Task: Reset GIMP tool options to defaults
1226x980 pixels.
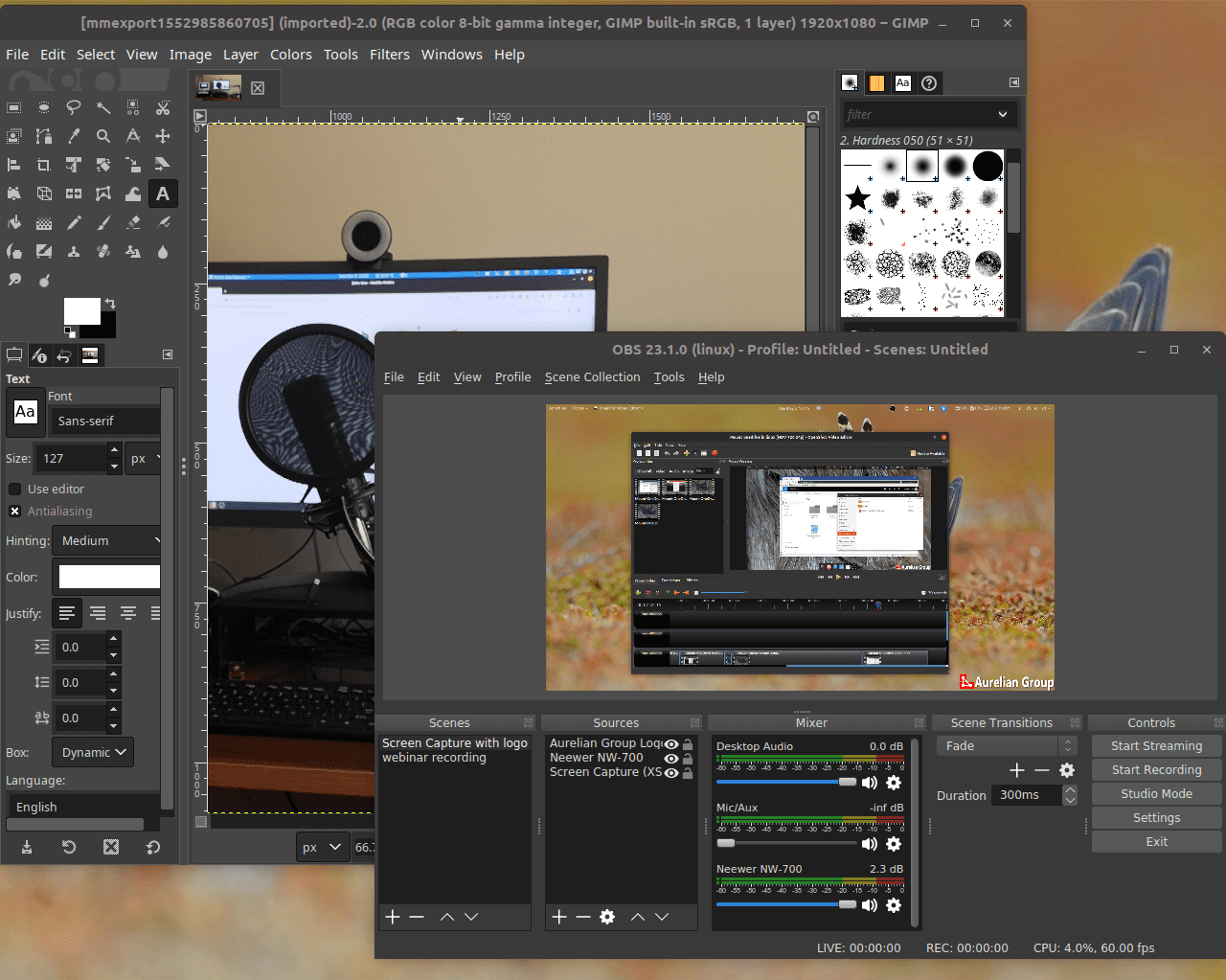Action: pyautogui.click(x=153, y=847)
